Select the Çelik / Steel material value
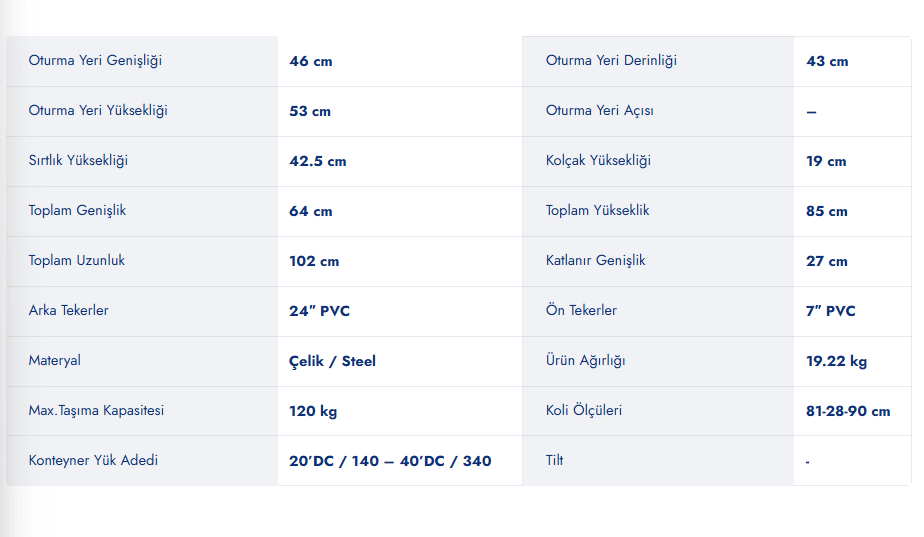The image size is (924, 537). pyautogui.click(x=332, y=361)
